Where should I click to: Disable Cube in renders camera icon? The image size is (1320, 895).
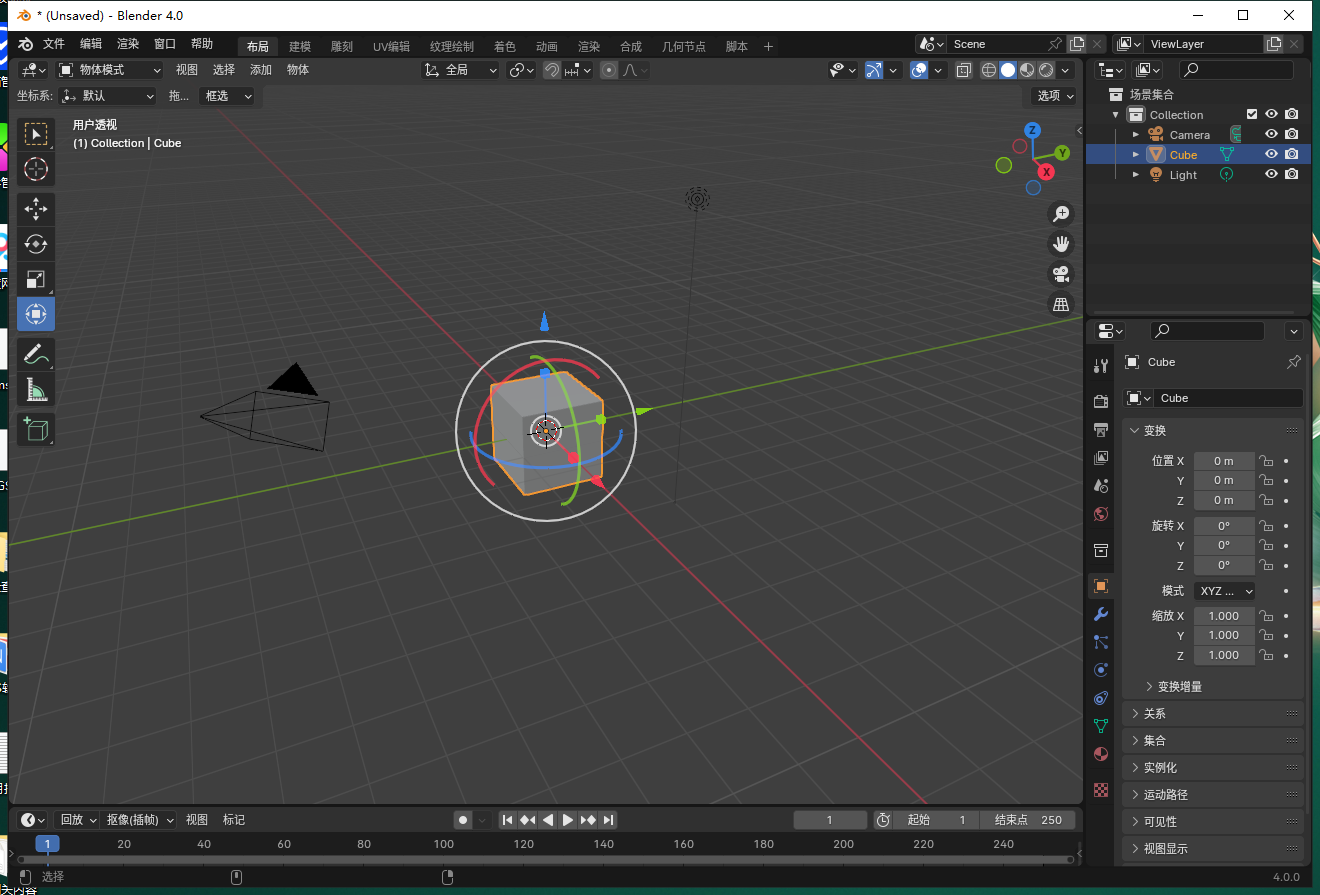(x=1292, y=154)
